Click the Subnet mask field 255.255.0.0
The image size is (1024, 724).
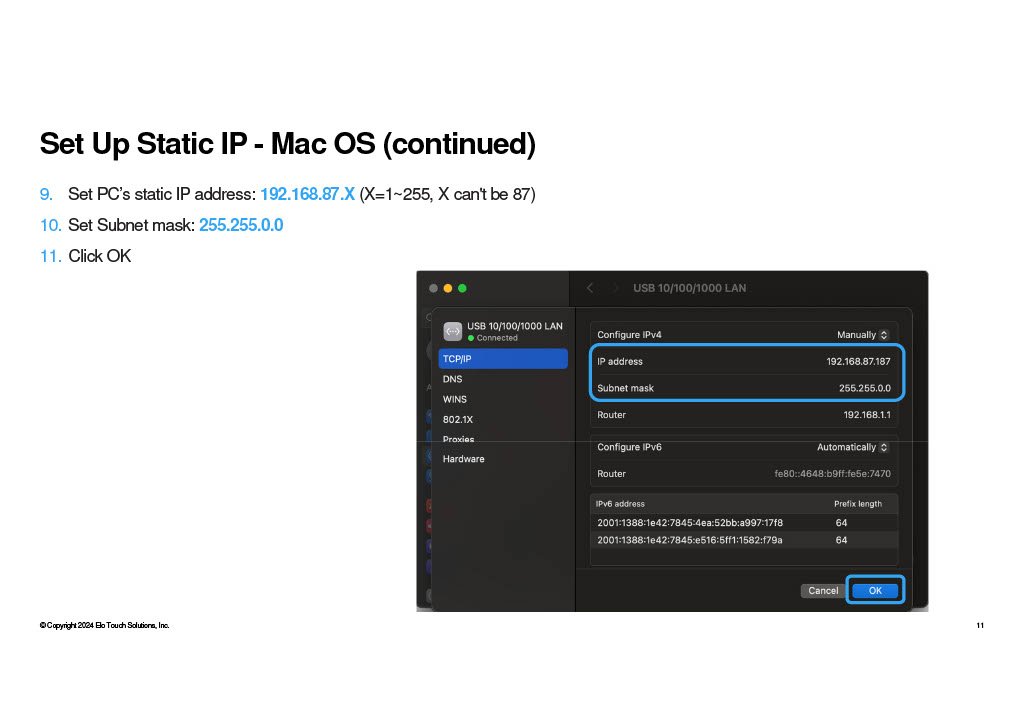(x=744, y=388)
